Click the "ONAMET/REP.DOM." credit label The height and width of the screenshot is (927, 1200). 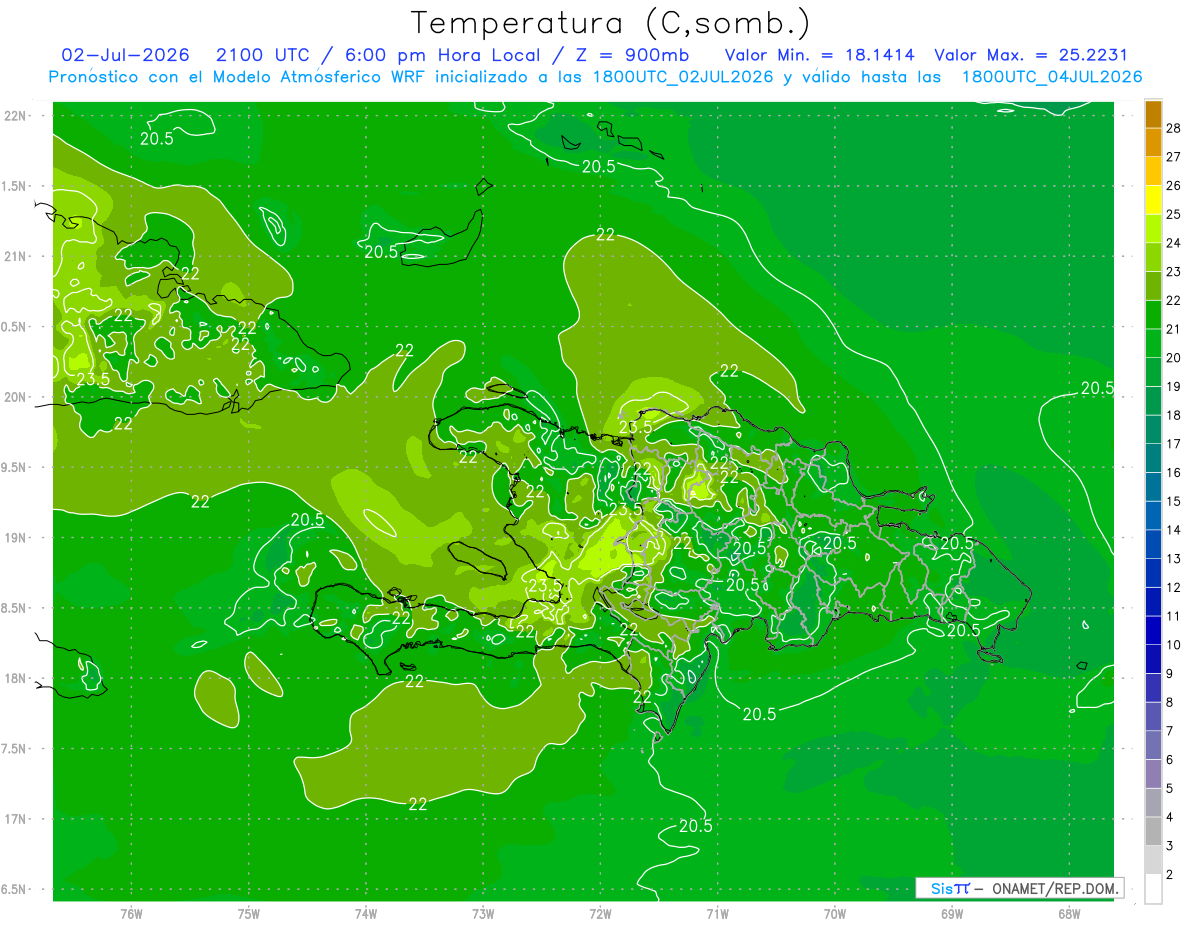(1056, 888)
